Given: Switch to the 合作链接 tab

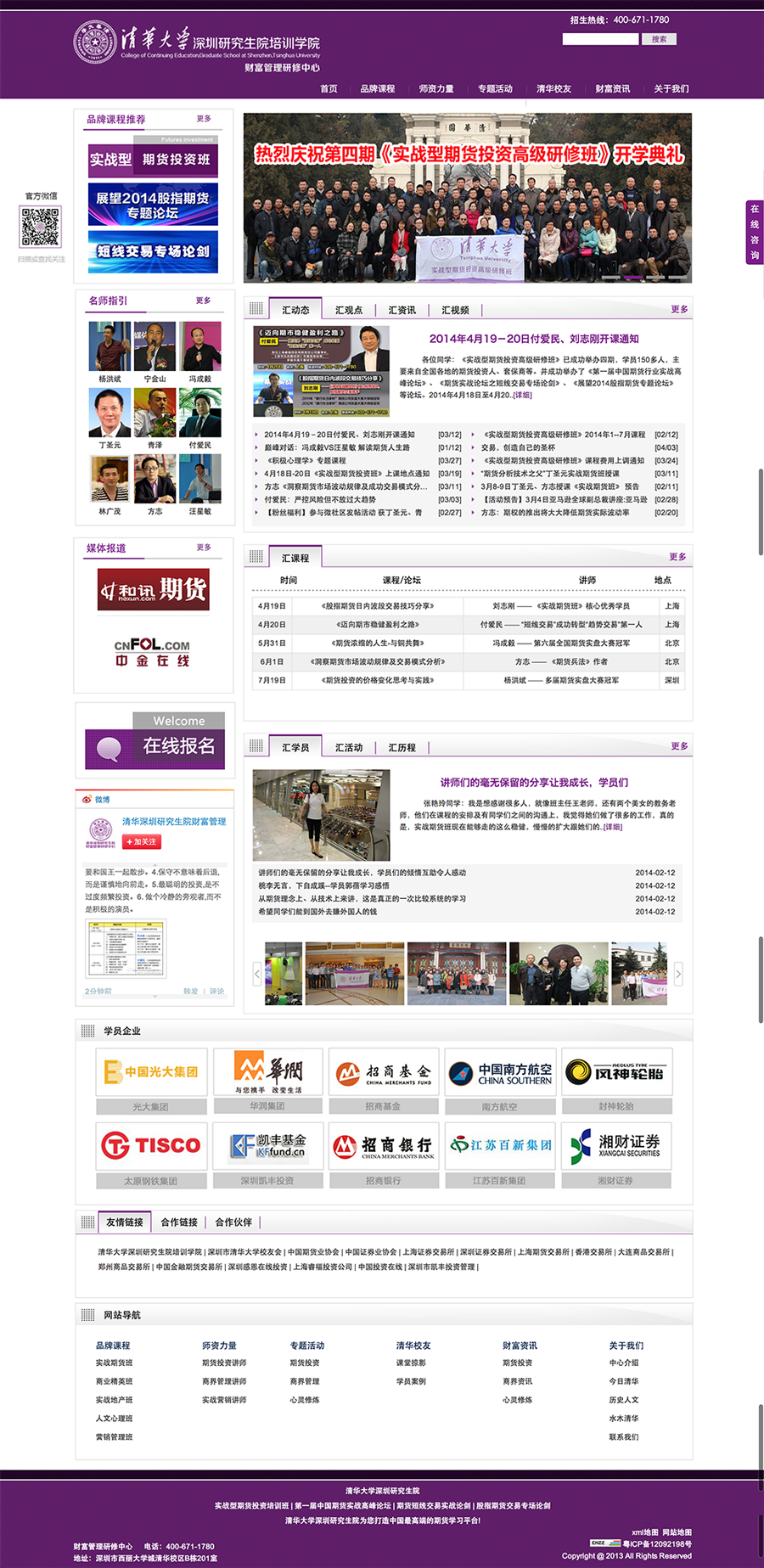Looking at the screenshot, I should (179, 1222).
